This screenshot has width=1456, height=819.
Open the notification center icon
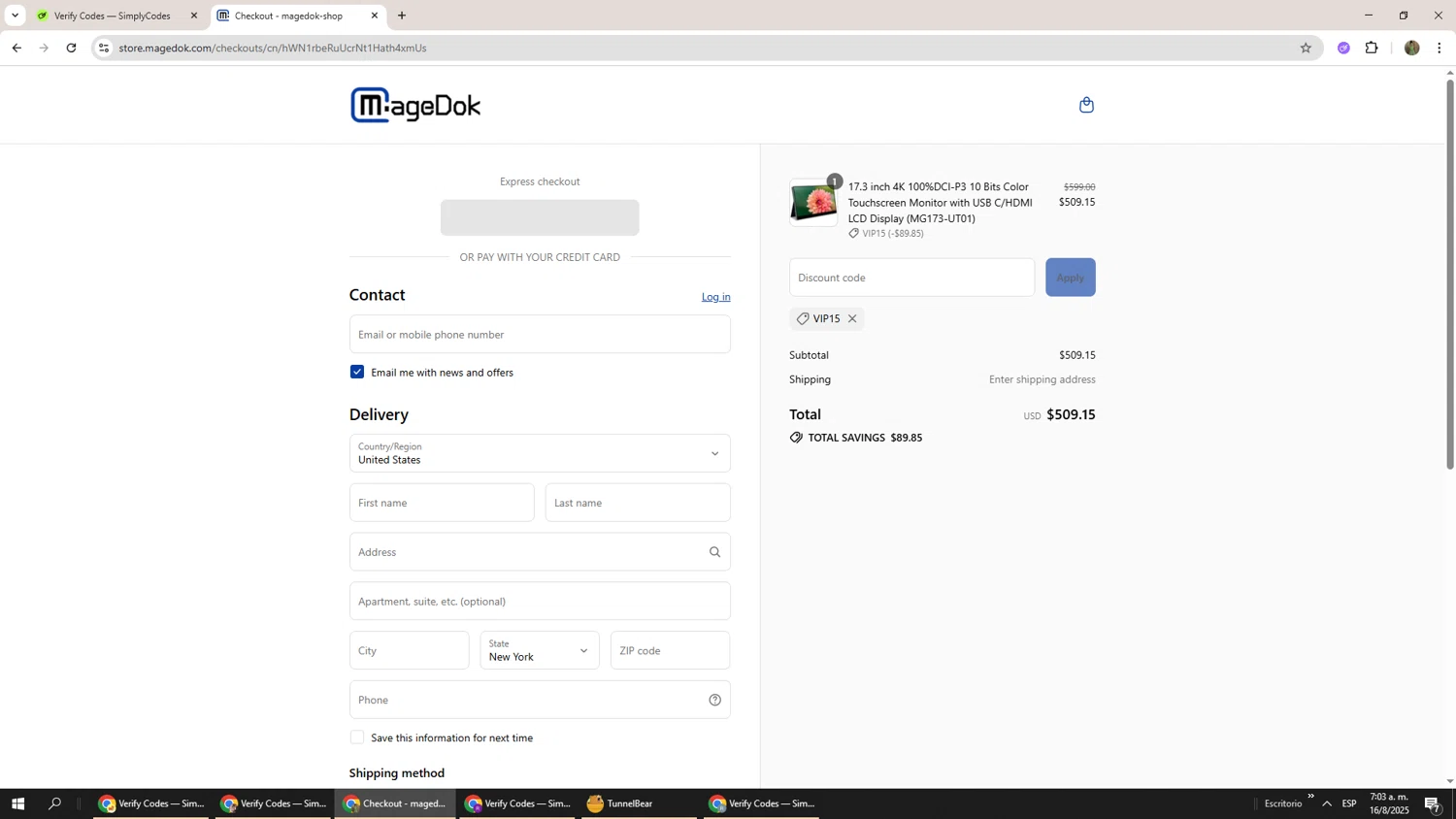click(1433, 804)
